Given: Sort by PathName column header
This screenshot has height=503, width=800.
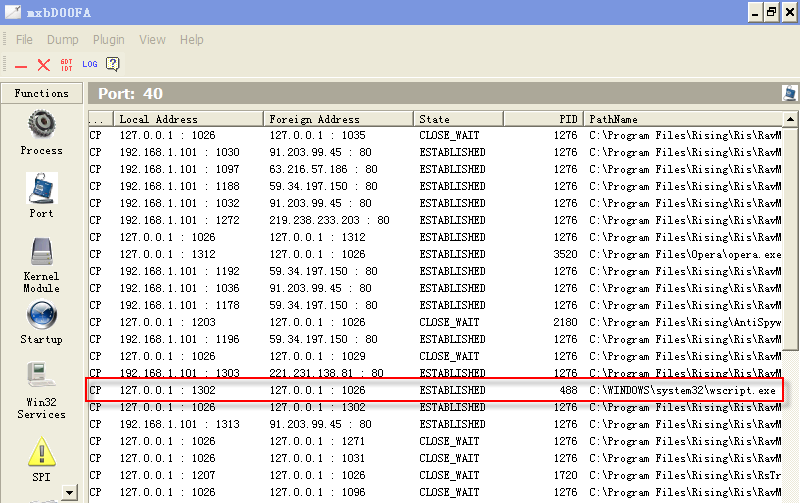Looking at the screenshot, I should tap(683, 119).
